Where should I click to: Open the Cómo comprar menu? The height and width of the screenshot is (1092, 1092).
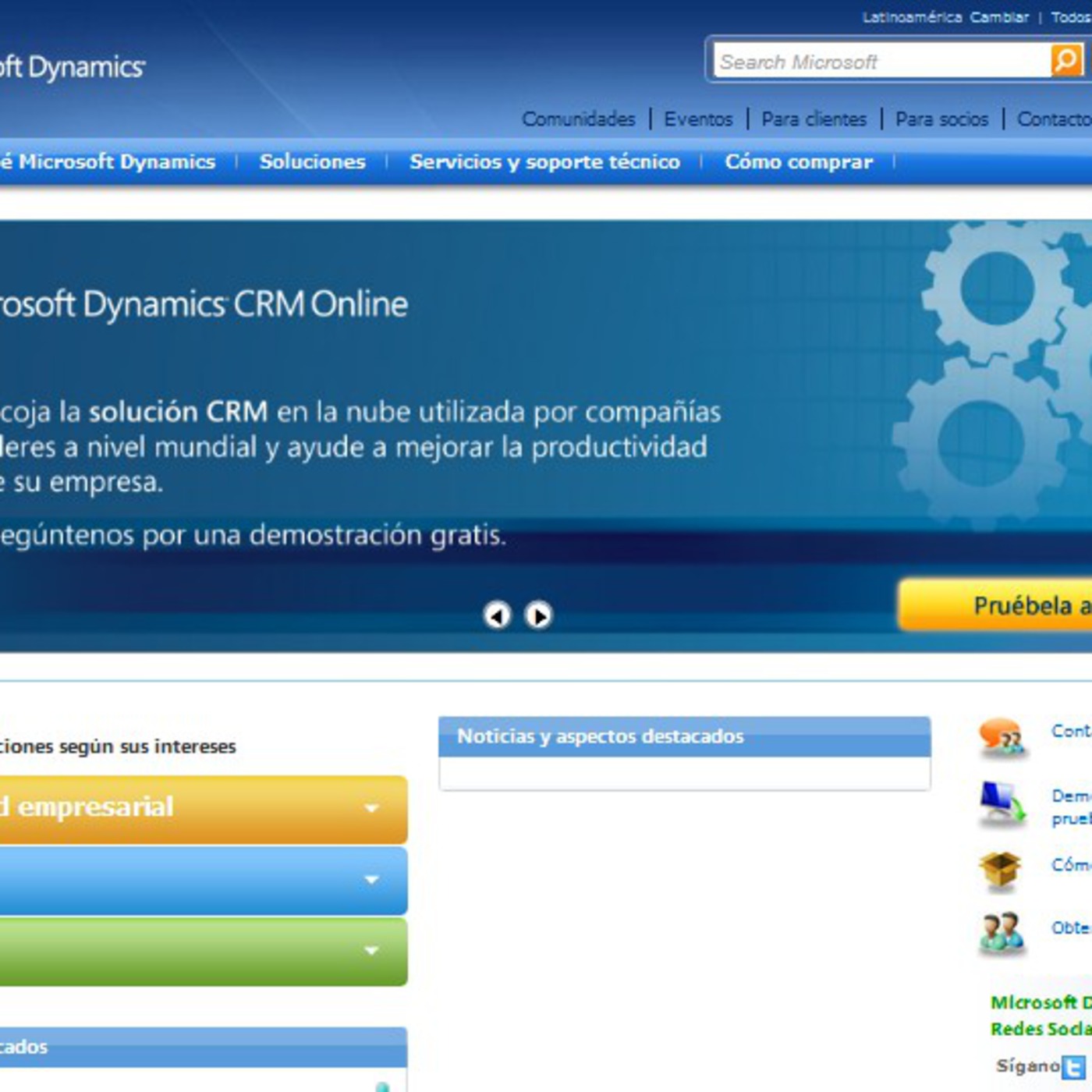click(799, 161)
